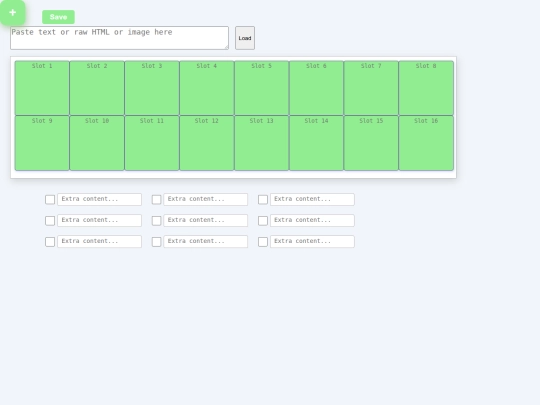Tick the checkbox in first row, second column
Screen dimensions: 540x405
[x=156, y=200]
